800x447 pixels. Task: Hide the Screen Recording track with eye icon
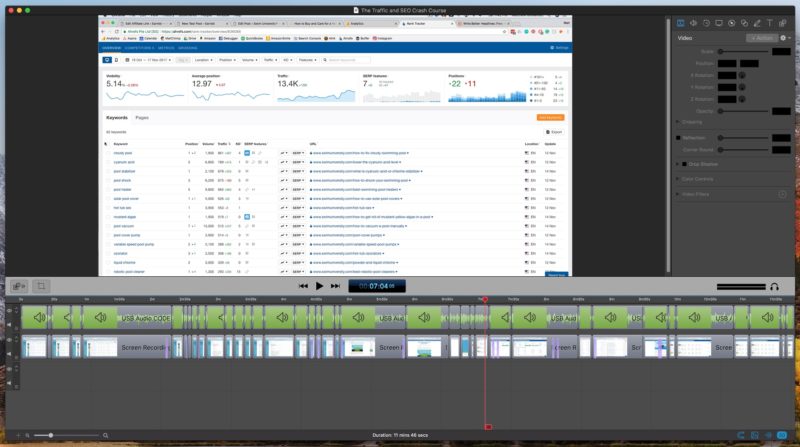coord(9,340)
